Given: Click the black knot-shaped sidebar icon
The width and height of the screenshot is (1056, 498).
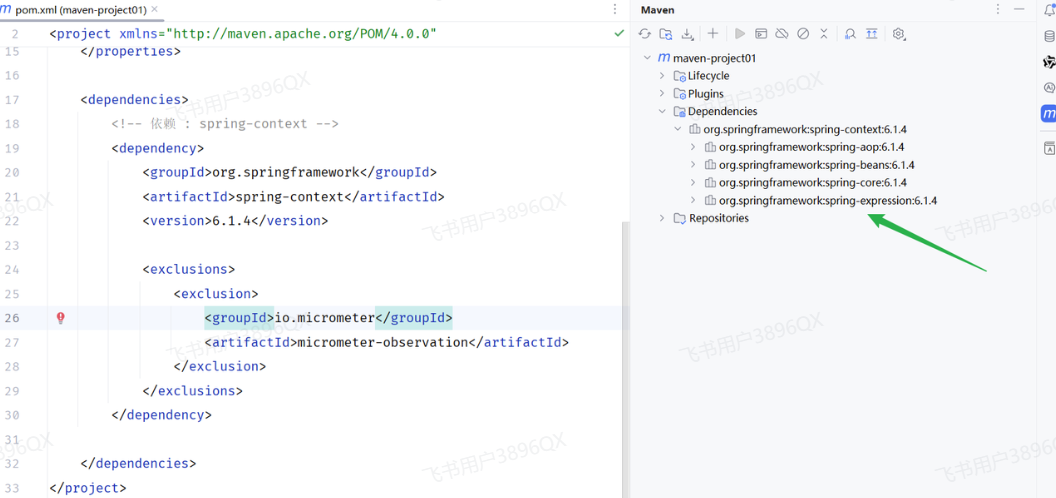Looking at the screenshot, I should tap(1049, 62).
